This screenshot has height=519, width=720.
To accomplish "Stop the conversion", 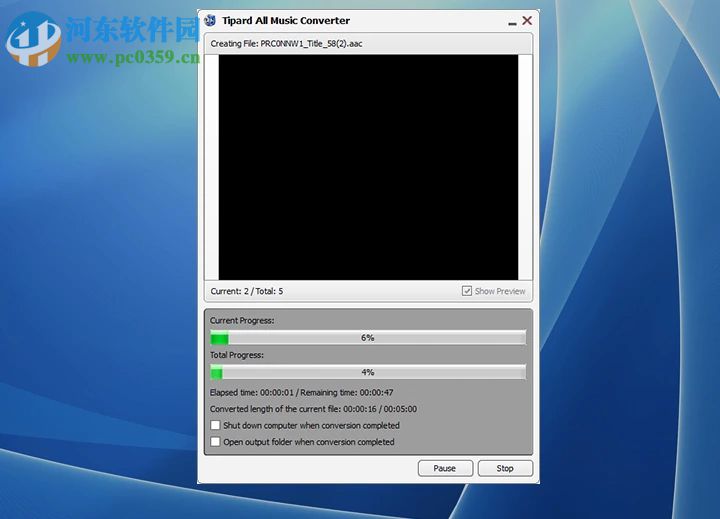I will click(x=505, y=468).
